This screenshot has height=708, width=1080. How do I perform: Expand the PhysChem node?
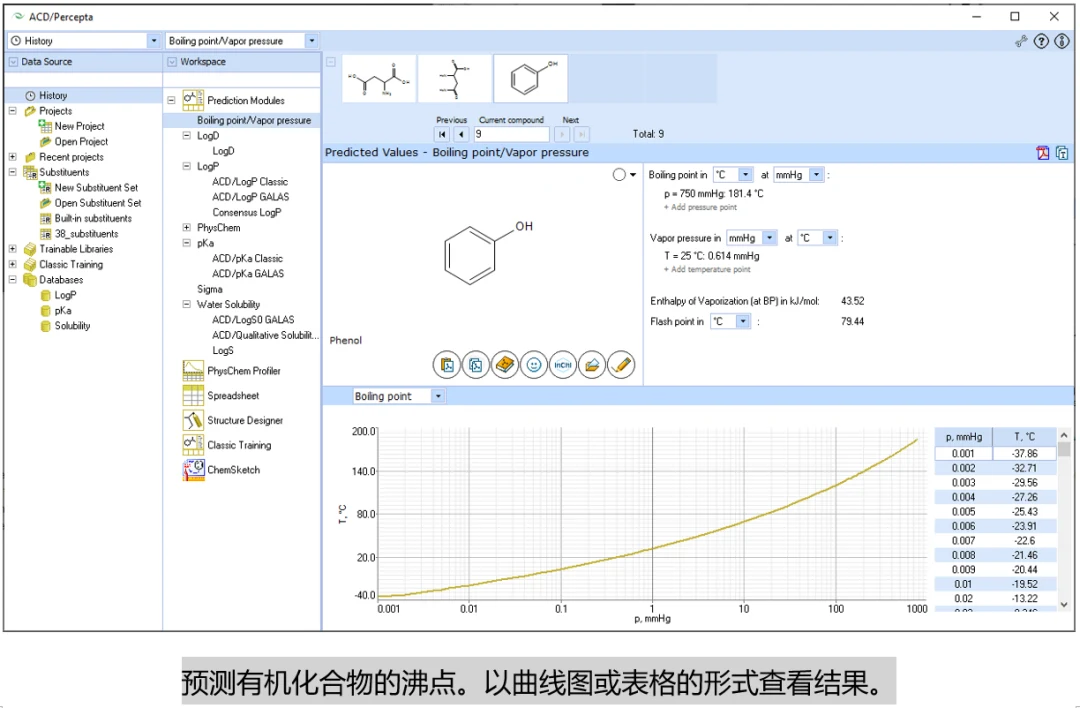click(x=187, y=227)
